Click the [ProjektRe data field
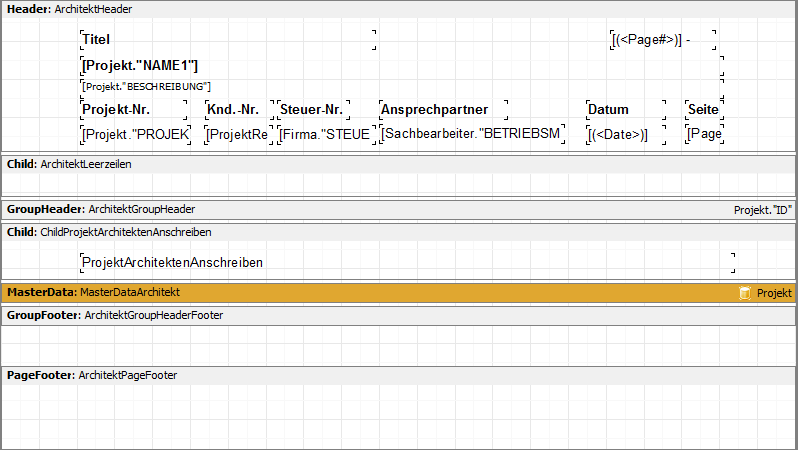 pos(239,134)
